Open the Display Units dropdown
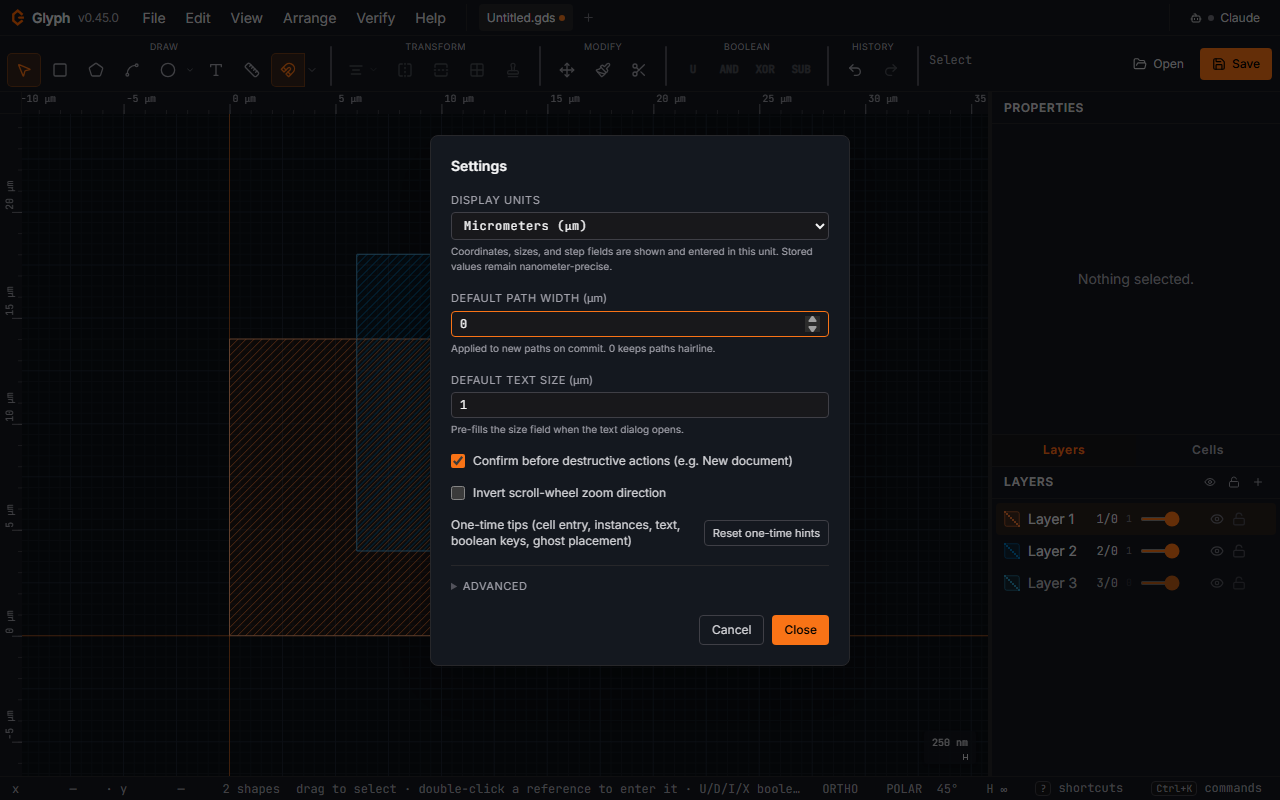 pyautogui.click(x=640, y=226)
